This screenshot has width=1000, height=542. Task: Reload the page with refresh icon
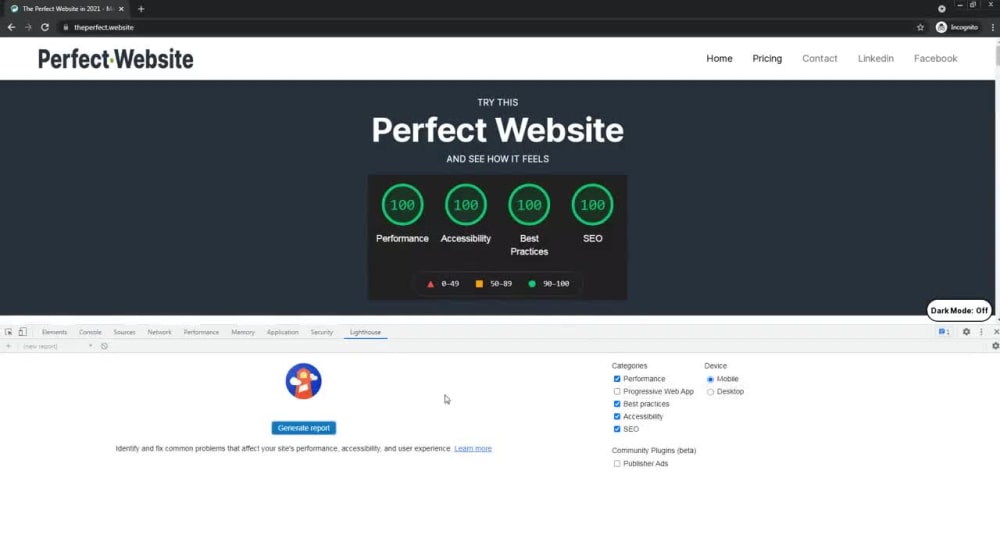click(x=45, y=27)
